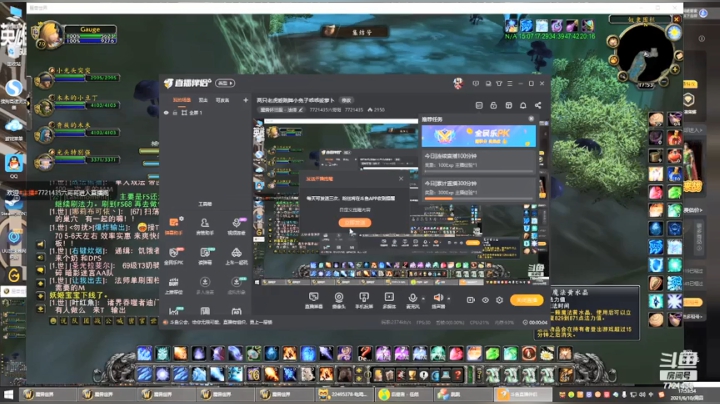Open the 房管助手 person icon tool
Image resolution: width=720 pixels, height=404 pixels.
click(205, 226)
